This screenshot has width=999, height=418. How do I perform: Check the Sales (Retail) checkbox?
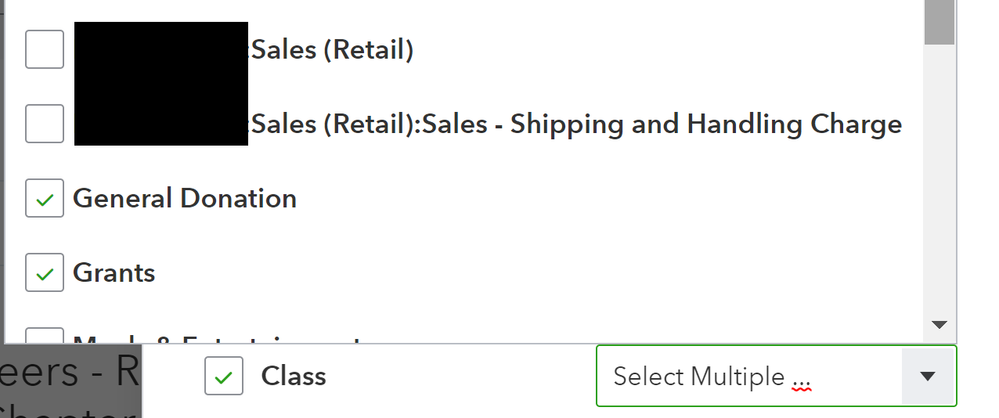[x=44, y=49]
